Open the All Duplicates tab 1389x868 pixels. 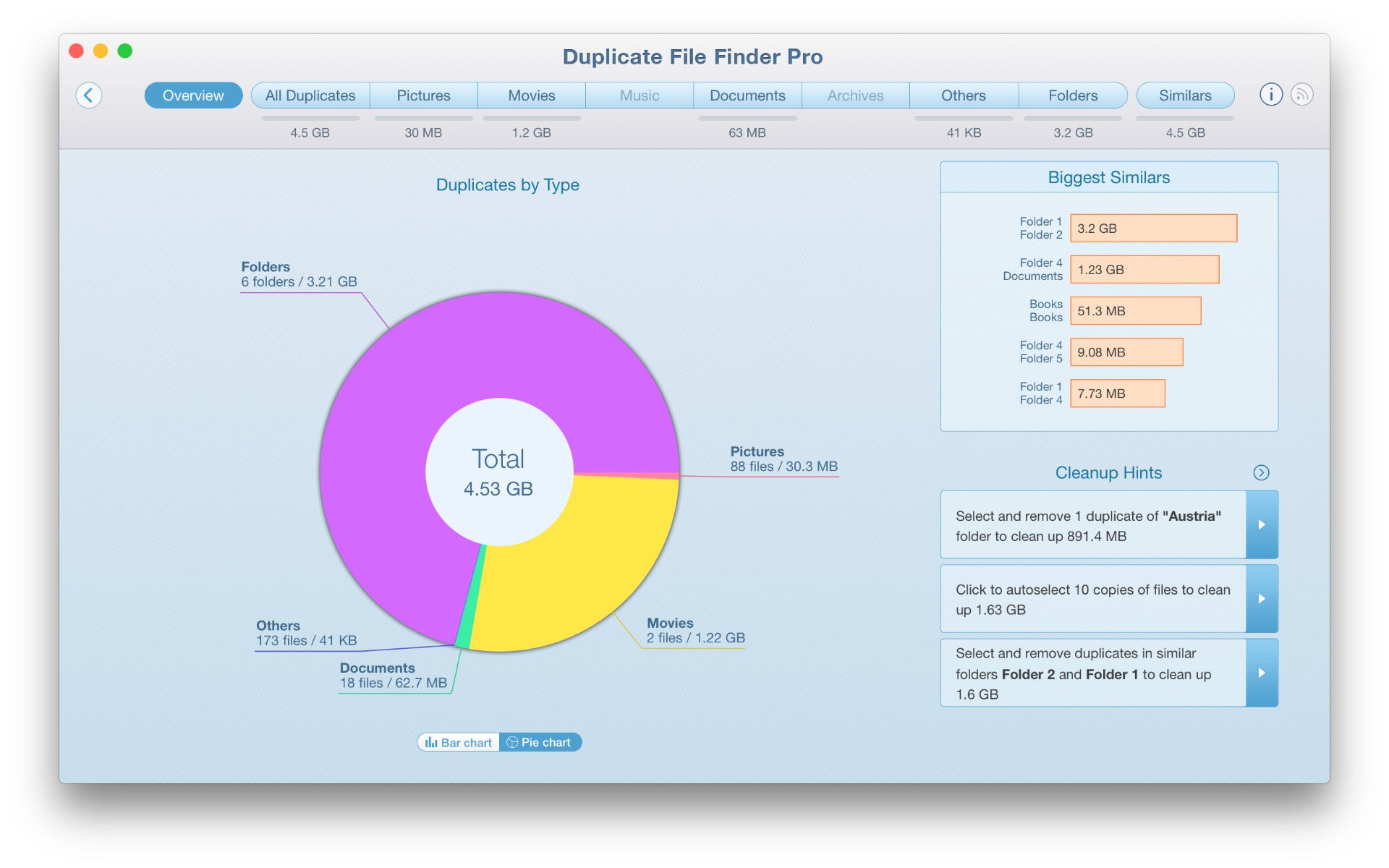click(x=310, y=95)
